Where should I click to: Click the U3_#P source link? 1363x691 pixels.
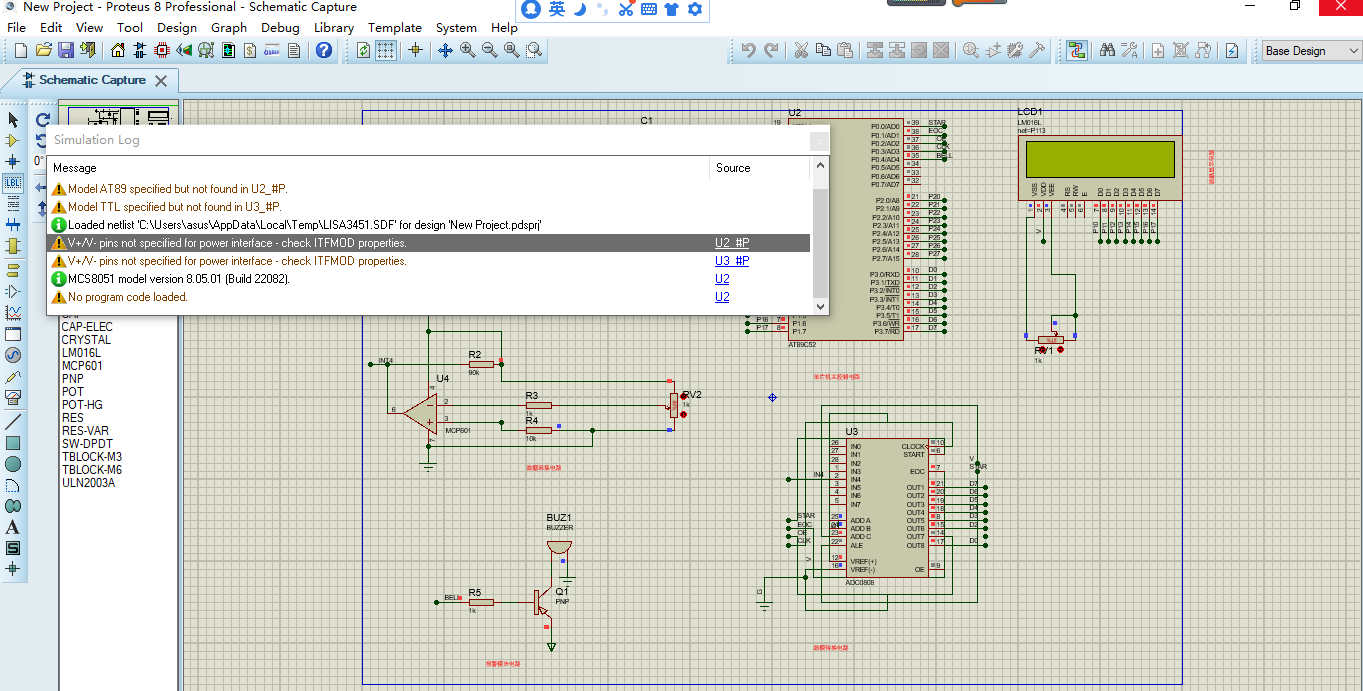(732, 261)
